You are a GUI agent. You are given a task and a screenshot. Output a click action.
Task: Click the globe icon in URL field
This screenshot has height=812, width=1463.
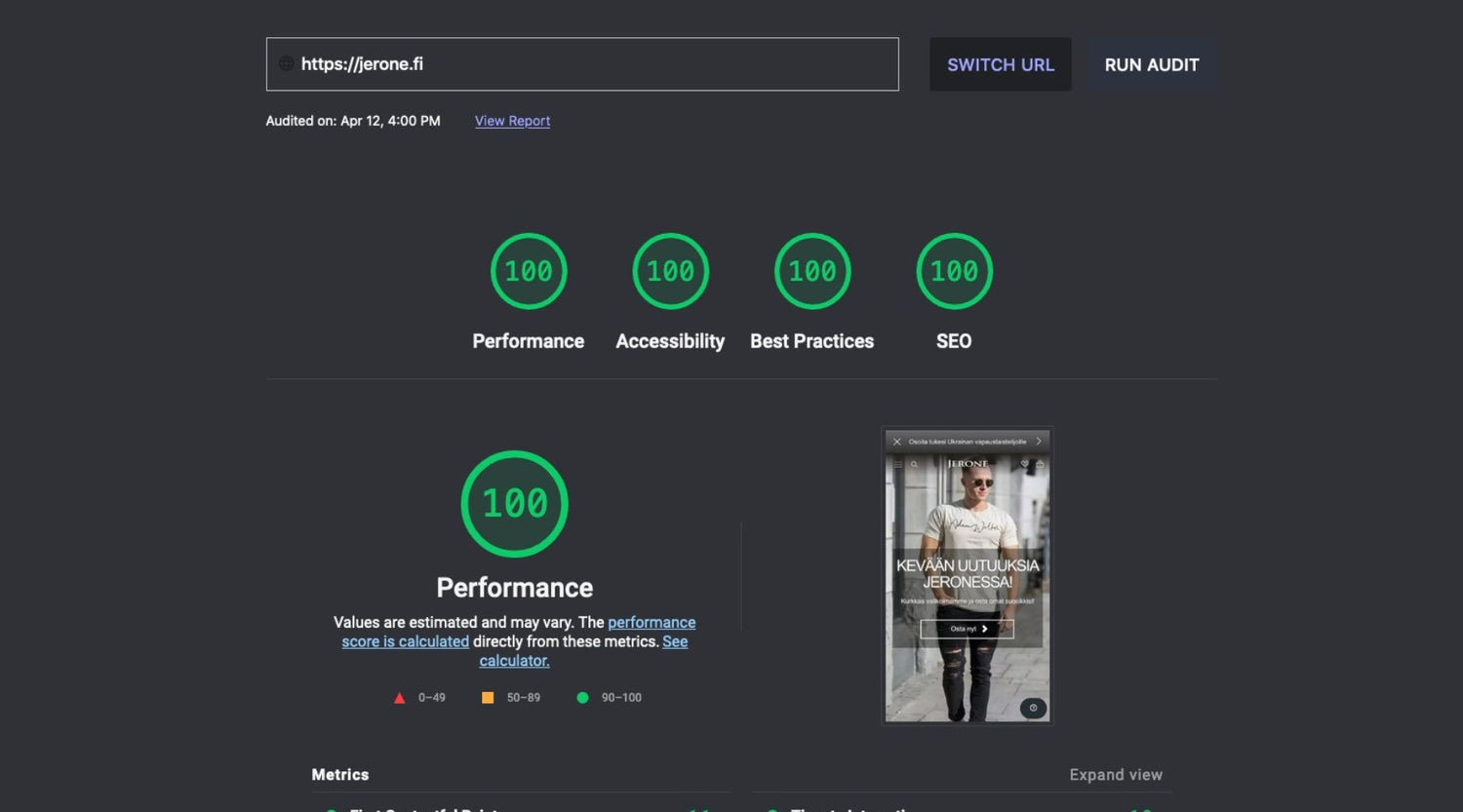coord(286,63)
